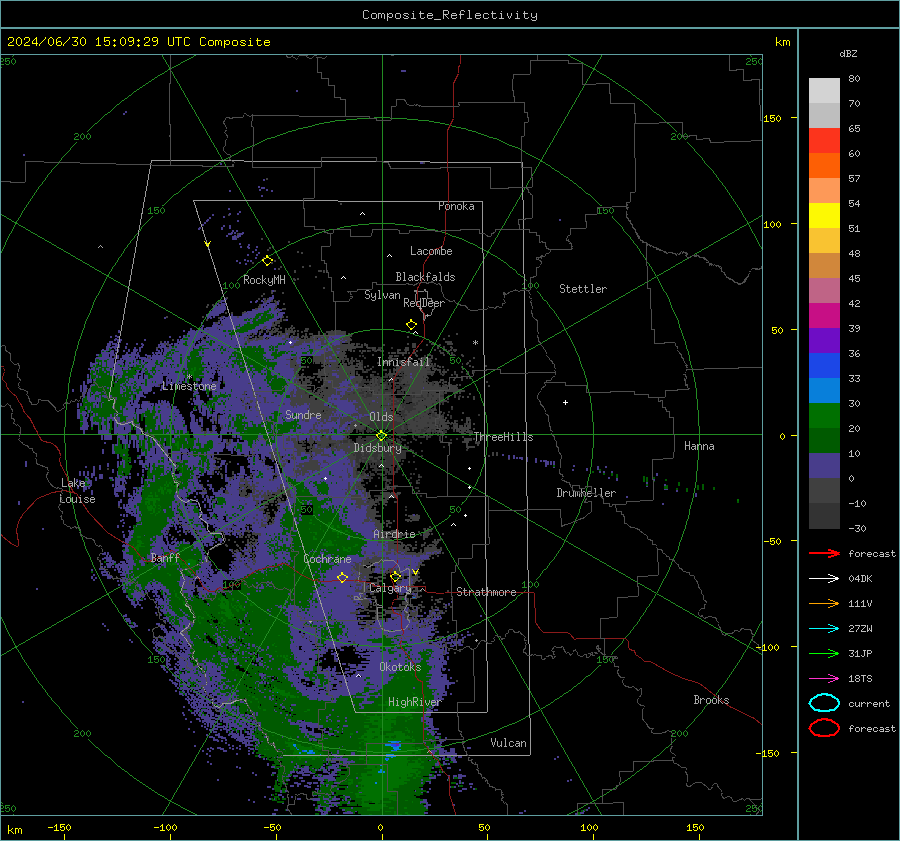900x841 pixels.
Task: Click the Composite_Reflectivity title
Action: click(x=450, y=15)
